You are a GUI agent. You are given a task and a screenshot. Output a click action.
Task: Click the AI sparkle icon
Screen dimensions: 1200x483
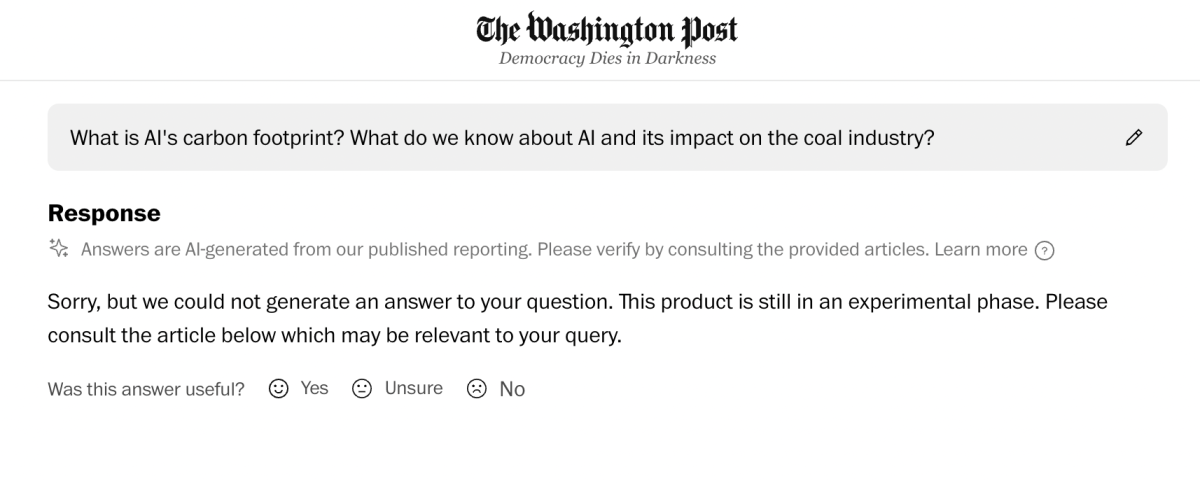point(59,249)
